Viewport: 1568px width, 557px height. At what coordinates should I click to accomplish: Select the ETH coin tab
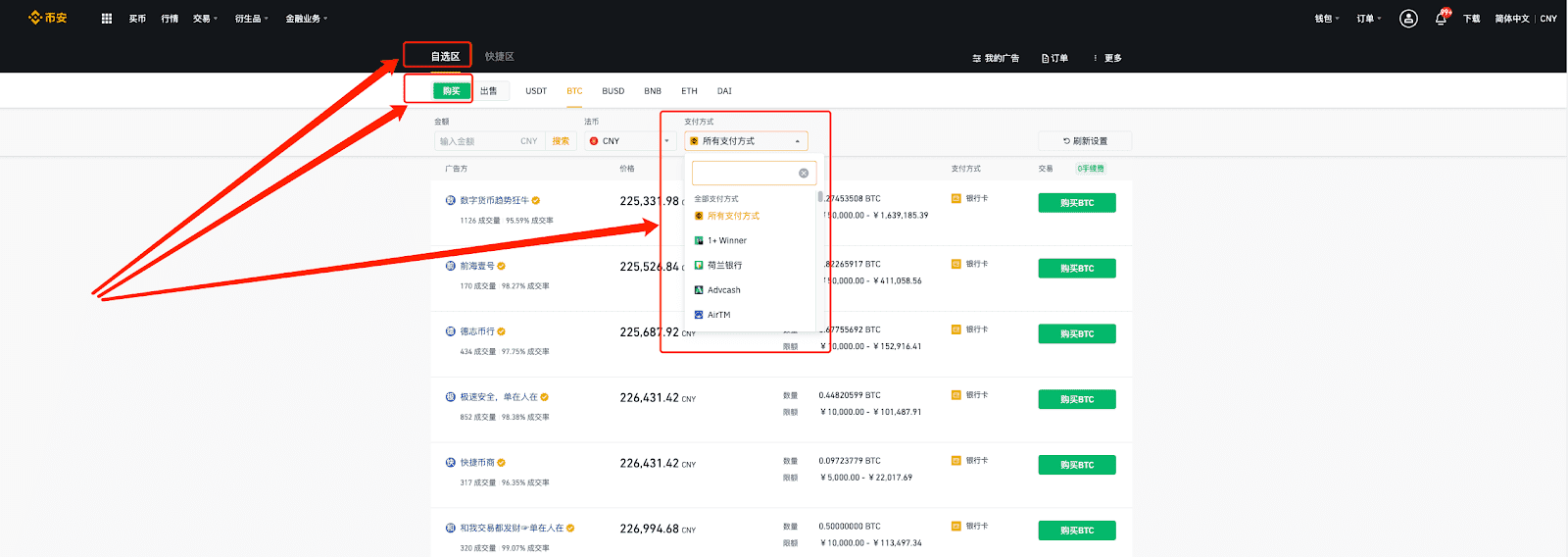point(690,91)
